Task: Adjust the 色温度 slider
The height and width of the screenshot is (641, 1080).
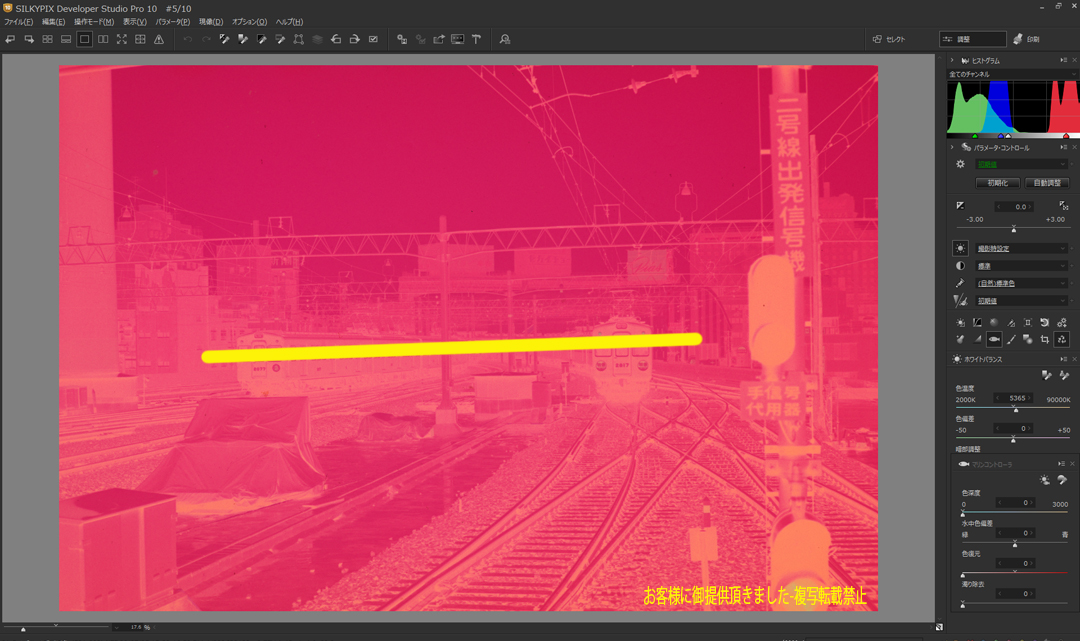Action: 1013,408
